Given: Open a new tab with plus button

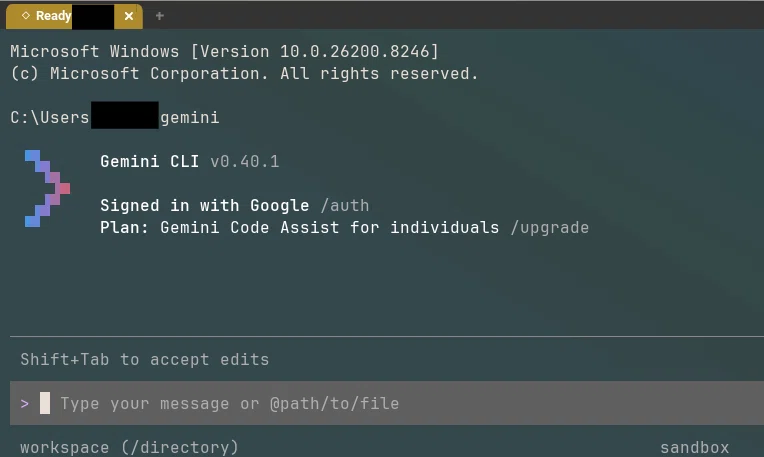Looking at the screenshot, I should 159,16.
